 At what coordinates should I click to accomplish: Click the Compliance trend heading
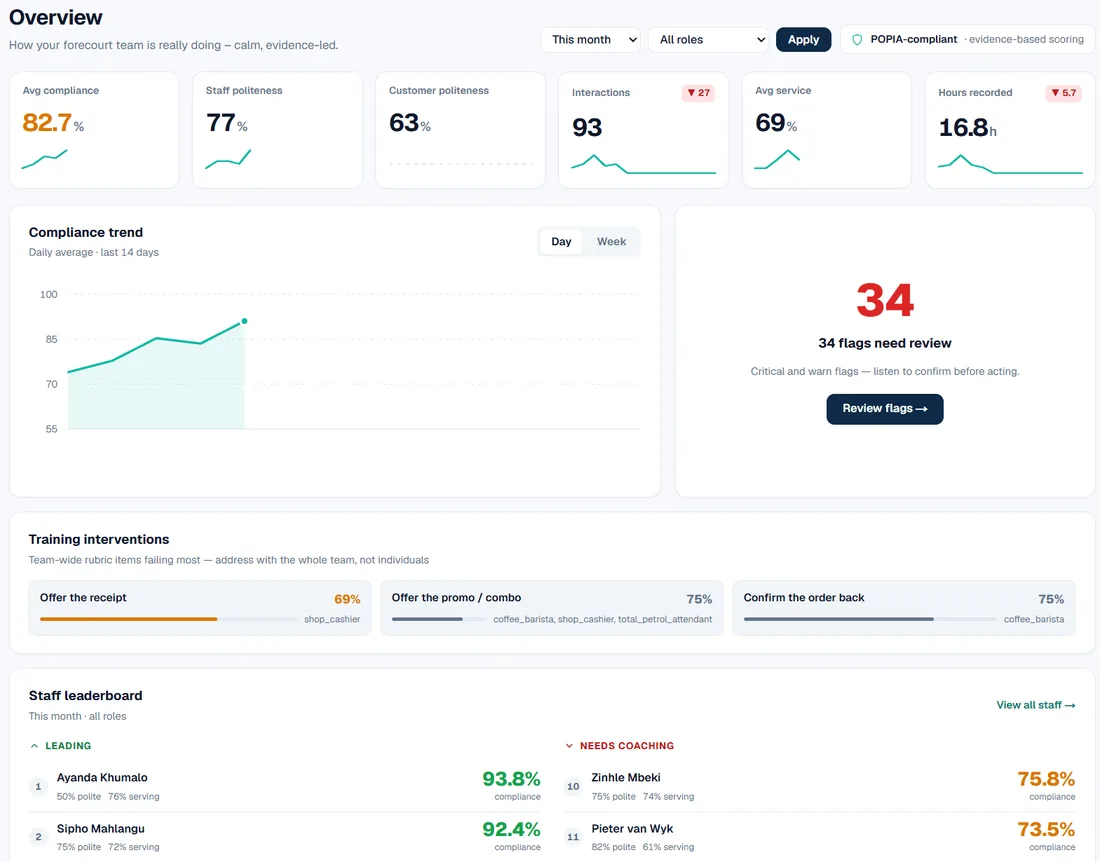(x=86, y=232)
